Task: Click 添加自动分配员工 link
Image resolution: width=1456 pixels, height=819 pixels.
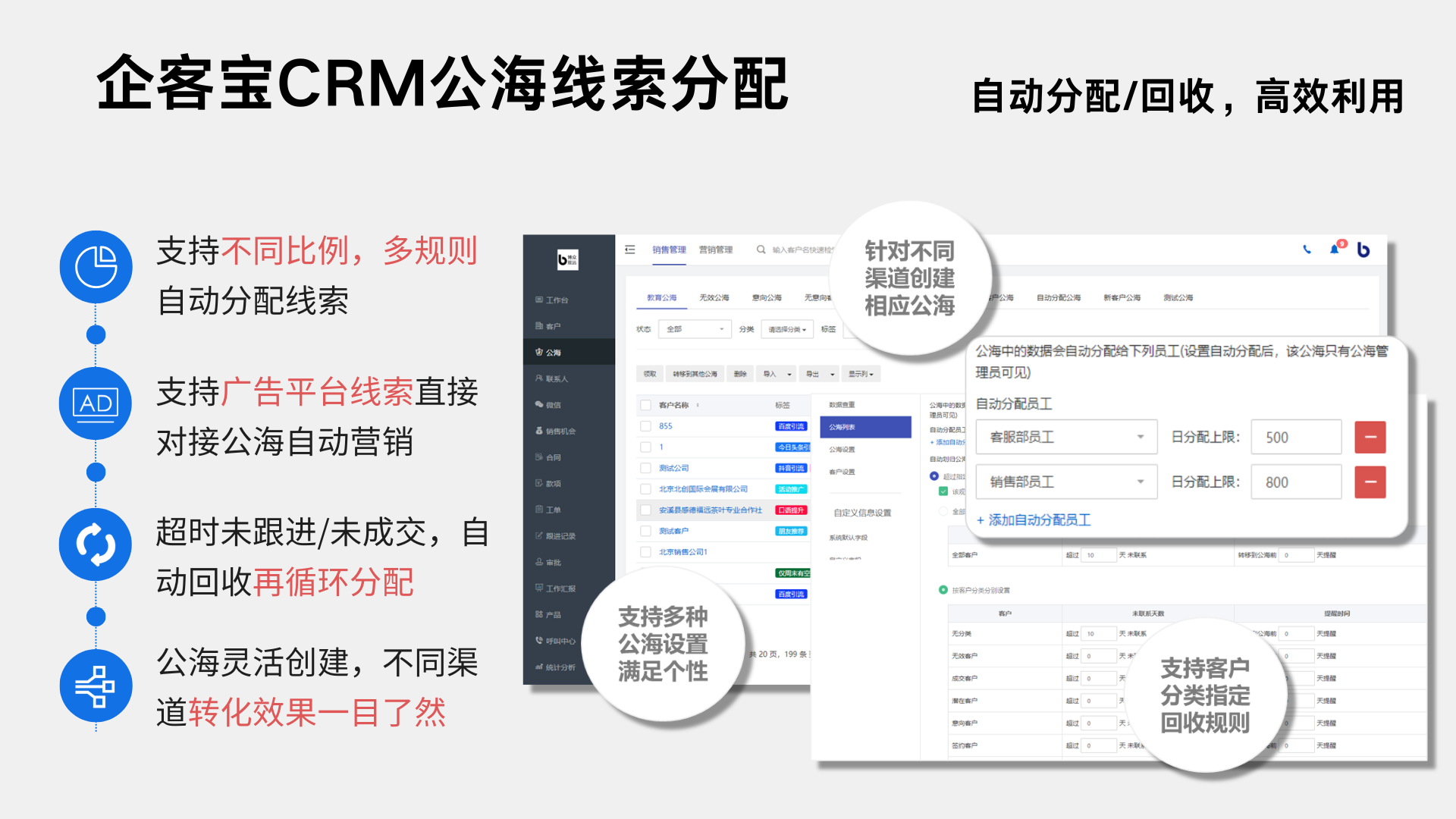Action: point(1034,520)
